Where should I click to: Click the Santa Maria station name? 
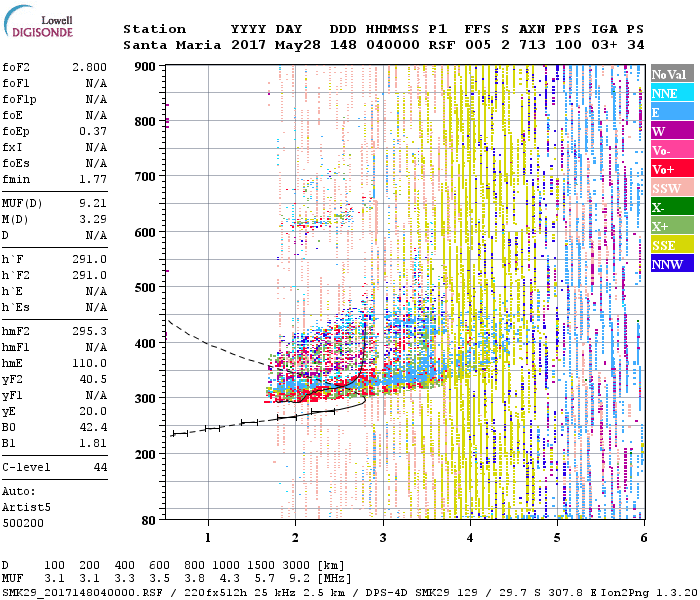click(x=172, y=45)
